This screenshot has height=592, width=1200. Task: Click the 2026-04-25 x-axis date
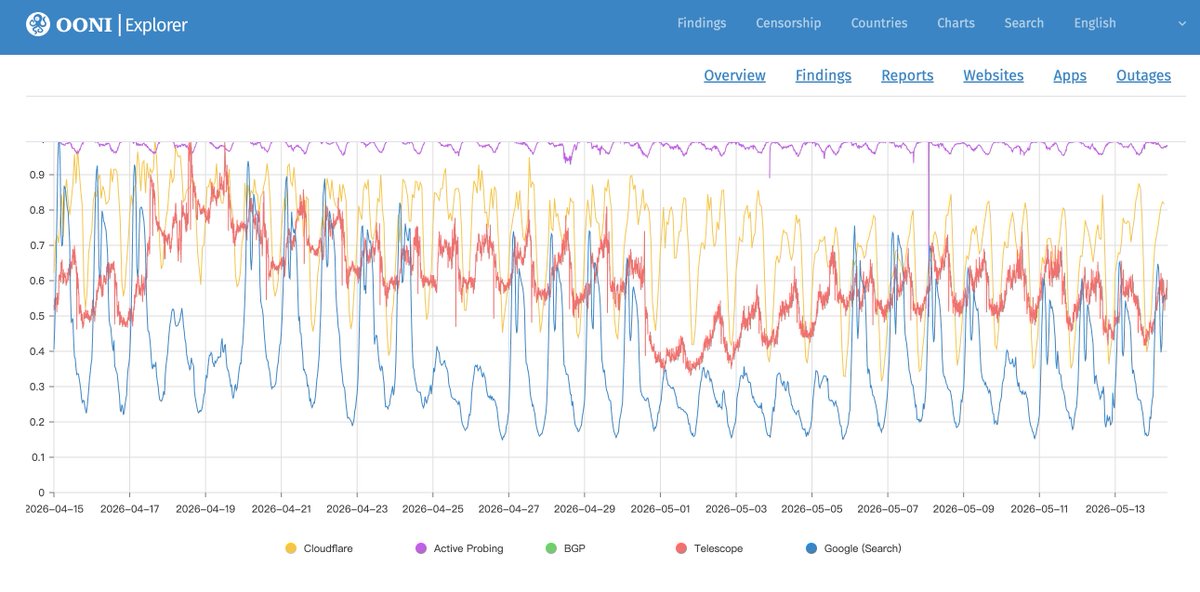[433, 508]
